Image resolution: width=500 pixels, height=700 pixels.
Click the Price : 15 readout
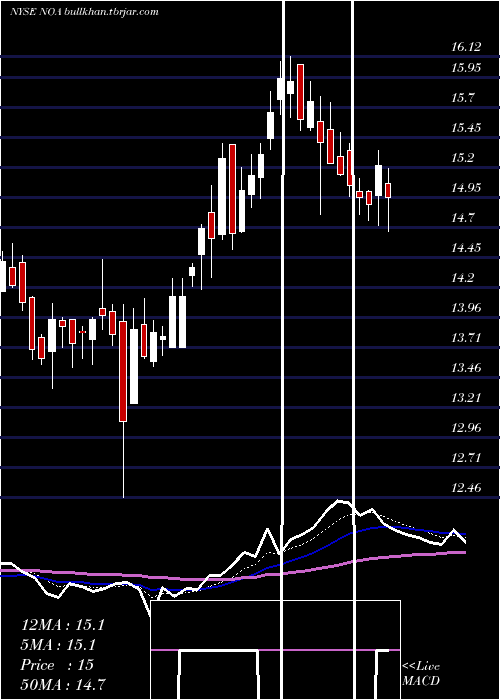(57, 665)
